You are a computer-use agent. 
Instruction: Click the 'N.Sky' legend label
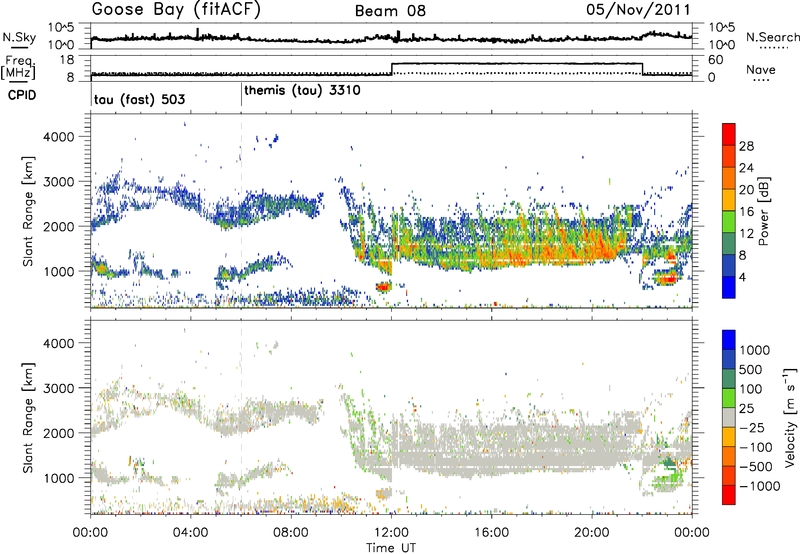pyautogui.click(x=19, y=37)
